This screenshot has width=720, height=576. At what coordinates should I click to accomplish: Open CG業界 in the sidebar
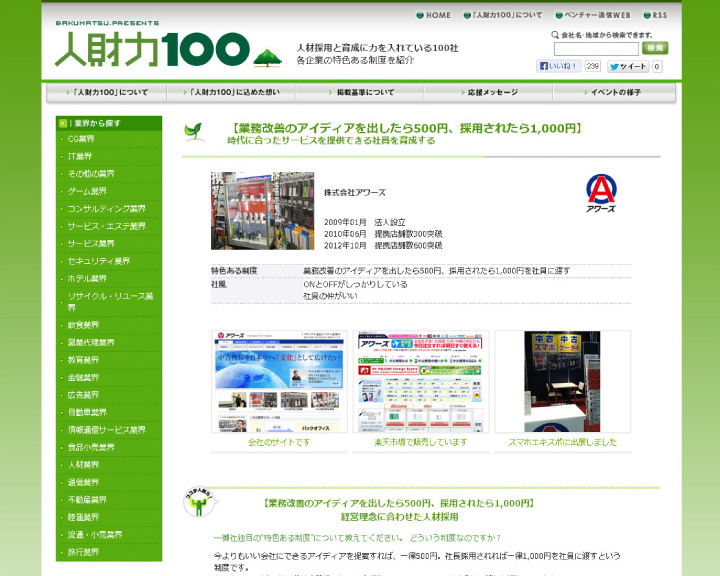[x=81, y=139]
